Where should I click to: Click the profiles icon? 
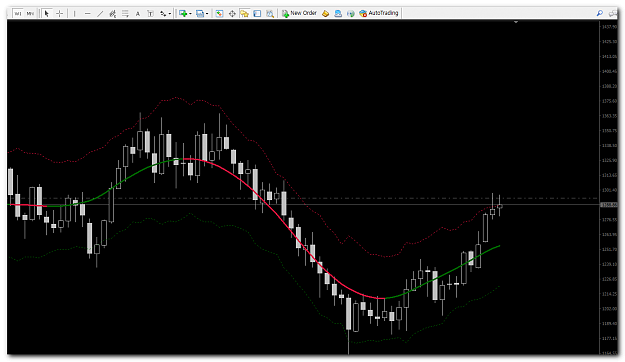[200, 14]
